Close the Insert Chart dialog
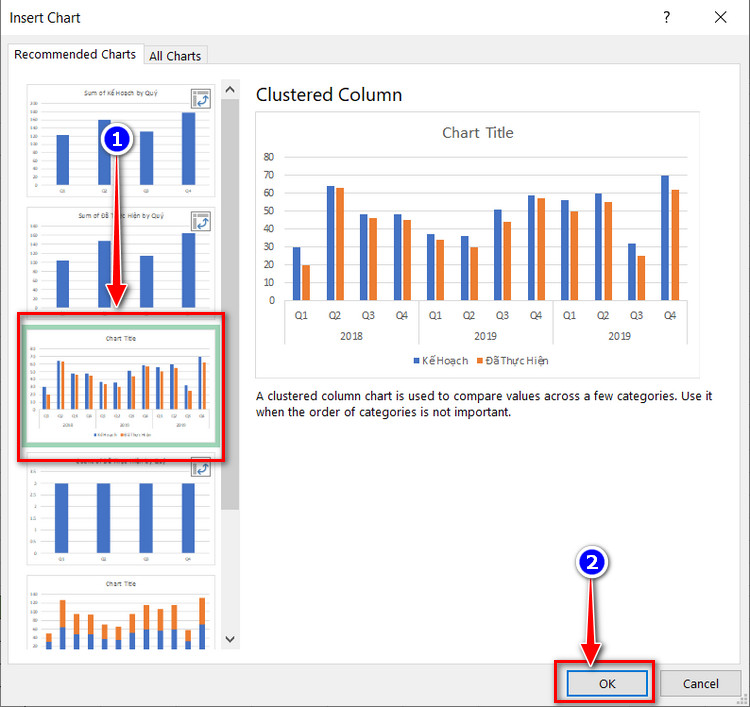The width and height of the screenshot is (750, 707). click(x=720, y=18)
